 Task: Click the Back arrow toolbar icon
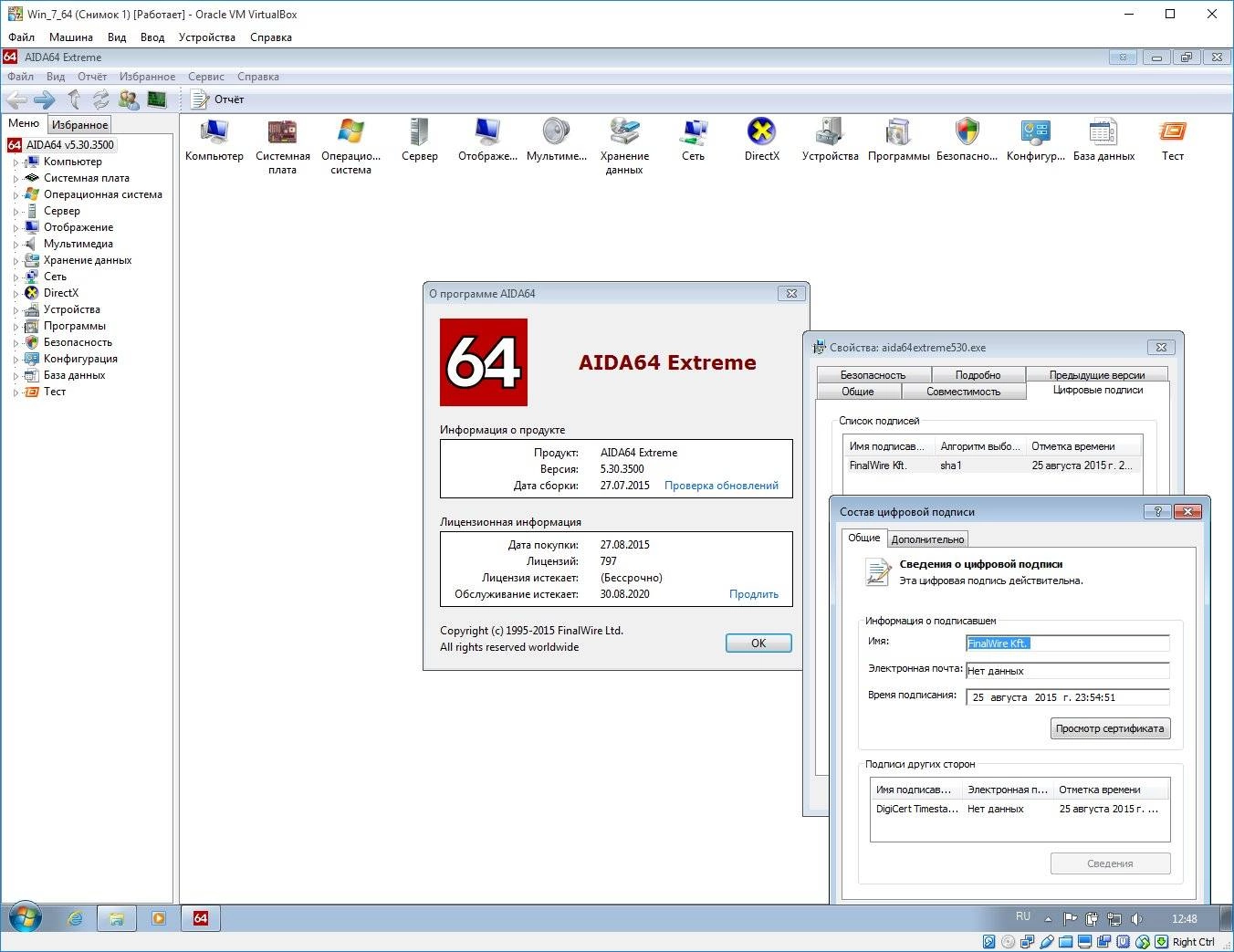(16, 99)
